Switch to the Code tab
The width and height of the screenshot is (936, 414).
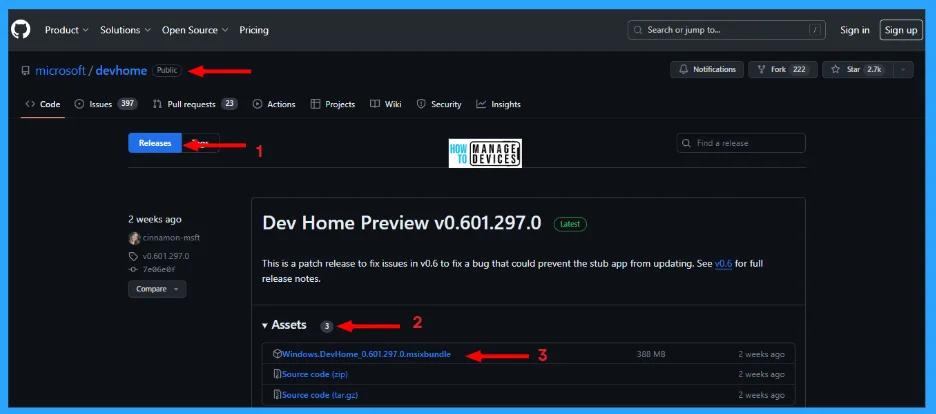tap(42, 104)
